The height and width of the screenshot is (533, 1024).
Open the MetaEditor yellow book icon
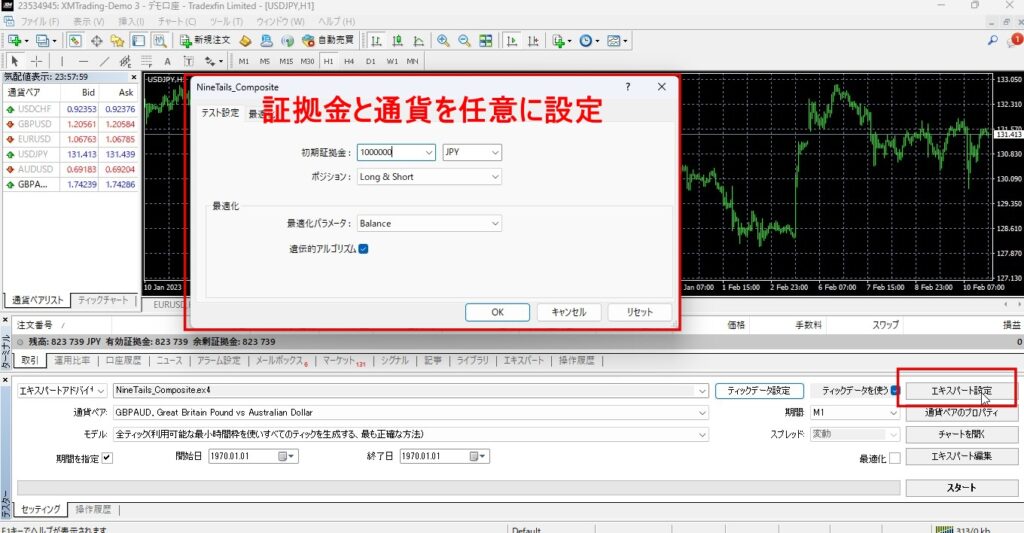(x=246, y=40)
